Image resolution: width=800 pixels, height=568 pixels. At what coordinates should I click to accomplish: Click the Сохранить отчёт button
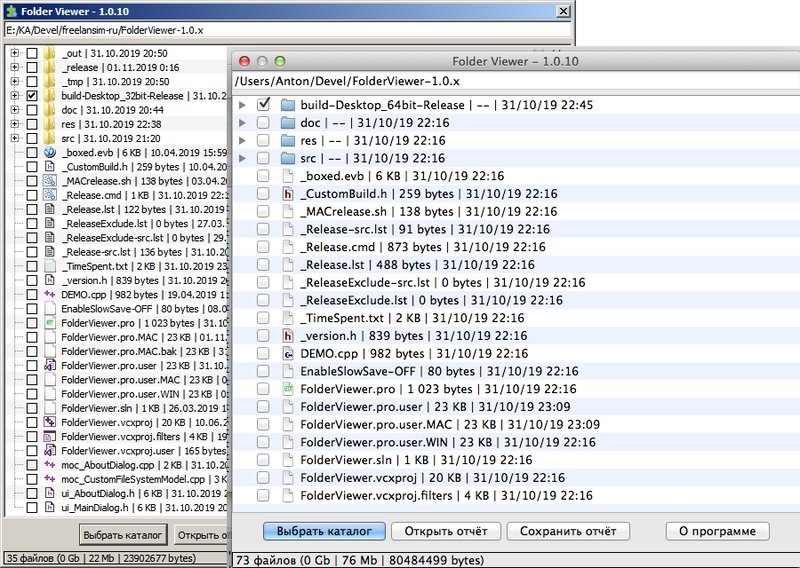(x=568, y=531)
